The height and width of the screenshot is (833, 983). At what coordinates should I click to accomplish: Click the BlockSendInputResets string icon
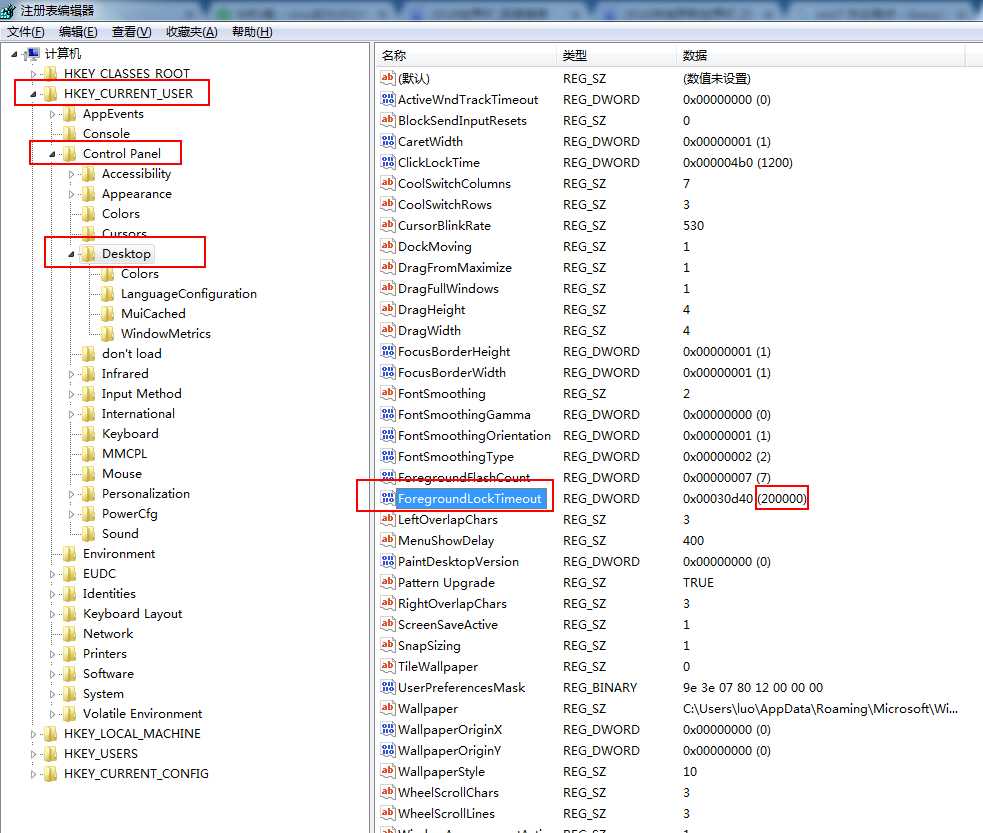coord(388,120)
